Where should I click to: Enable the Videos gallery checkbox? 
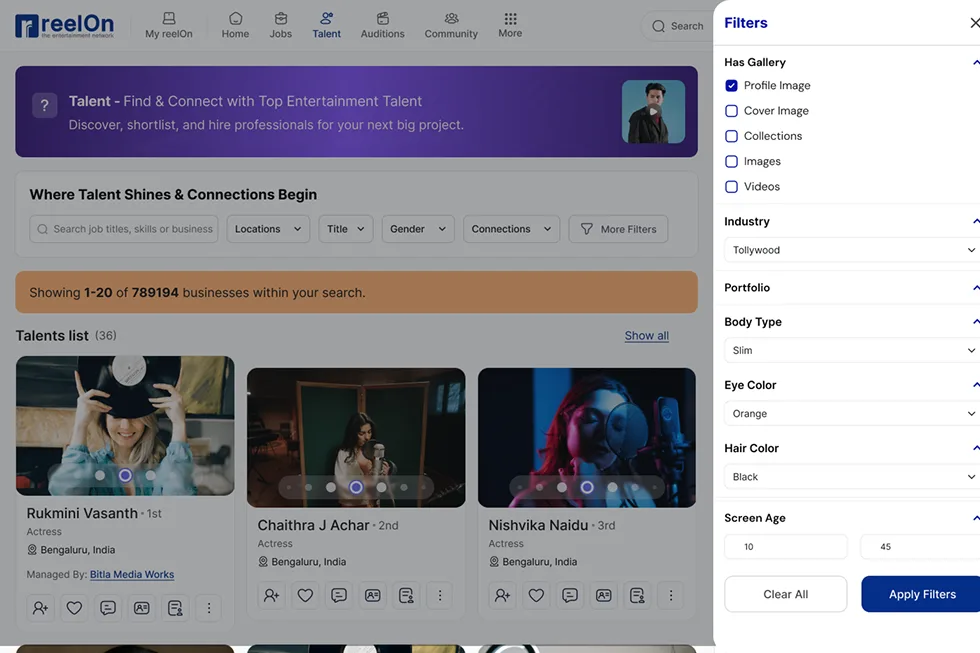coord(731,186)
